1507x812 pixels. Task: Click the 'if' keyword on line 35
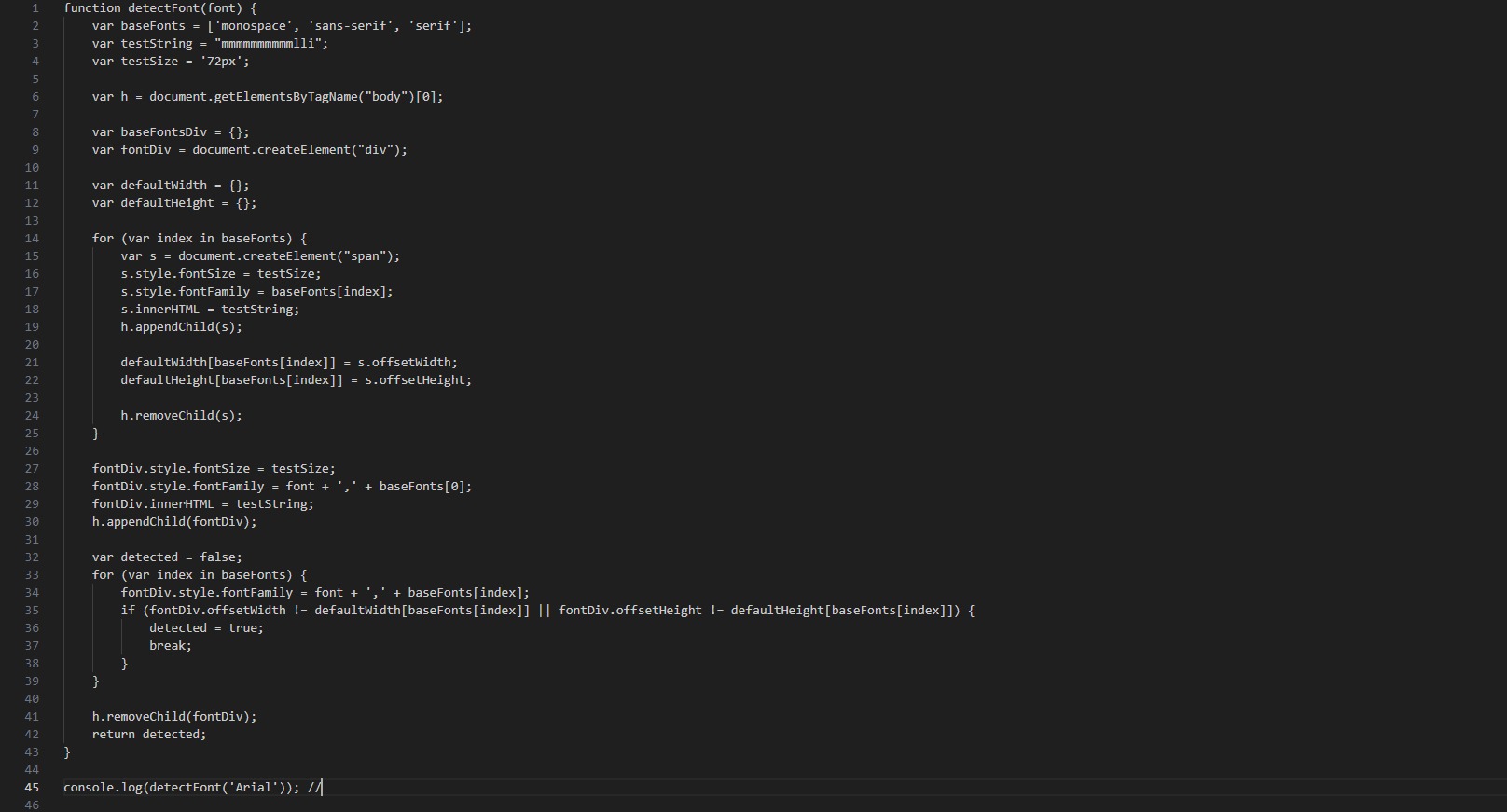(128, 610)
